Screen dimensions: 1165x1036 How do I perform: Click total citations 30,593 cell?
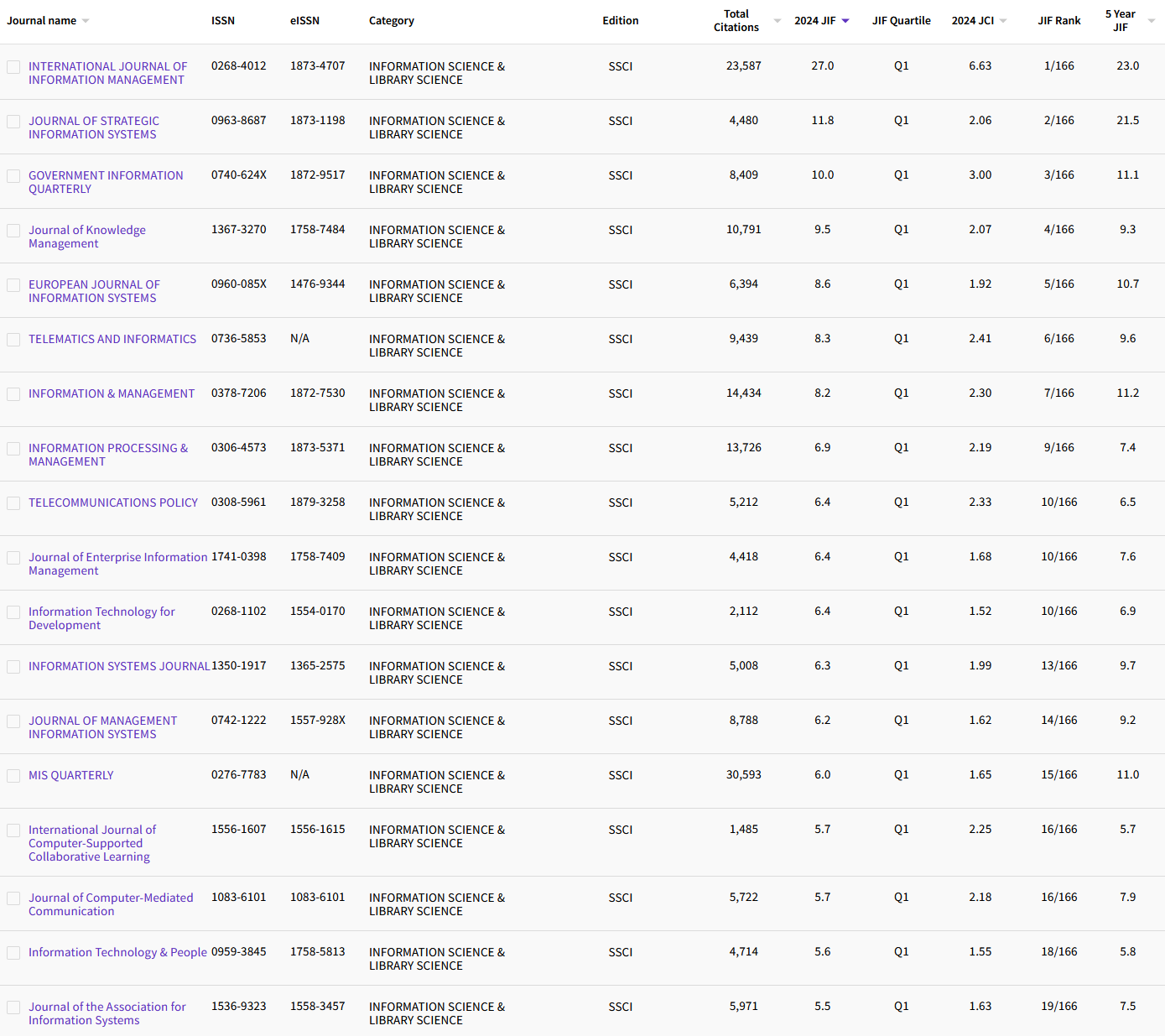pos(744,774)
